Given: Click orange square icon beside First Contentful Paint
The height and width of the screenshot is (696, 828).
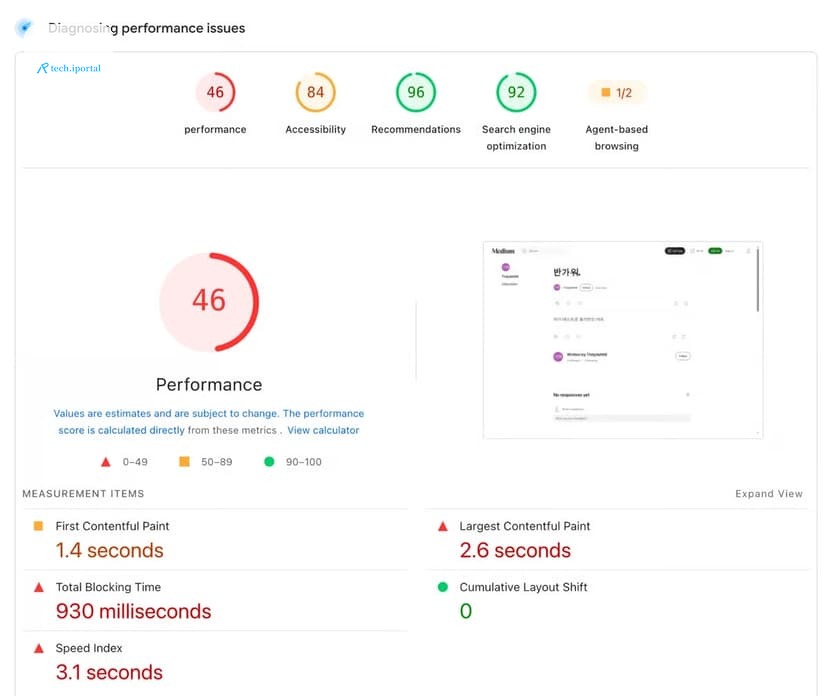Looking at the screenshot, I should (38, 526).
